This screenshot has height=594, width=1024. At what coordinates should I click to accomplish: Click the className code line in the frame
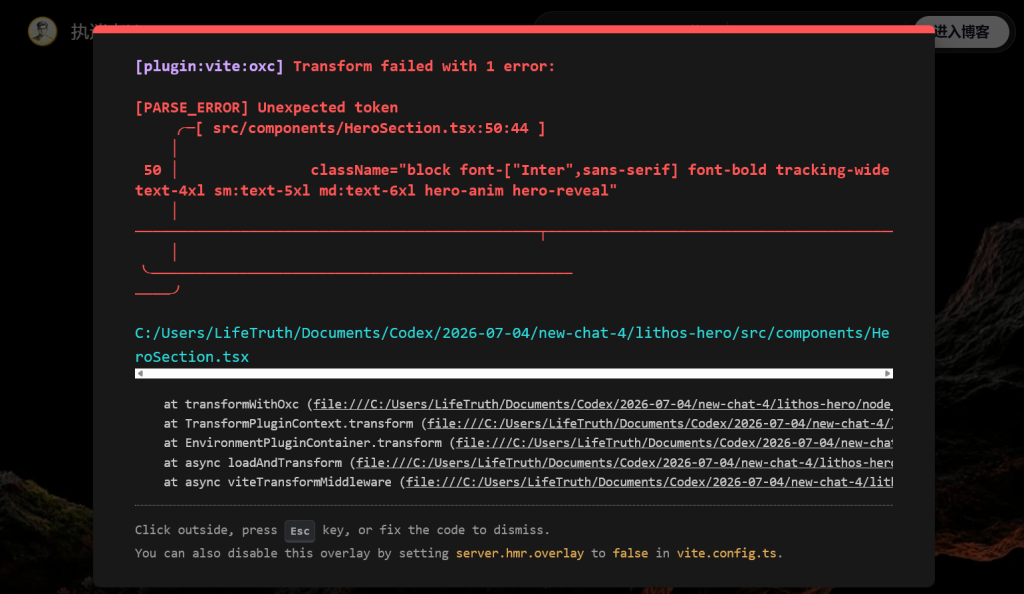512,180
